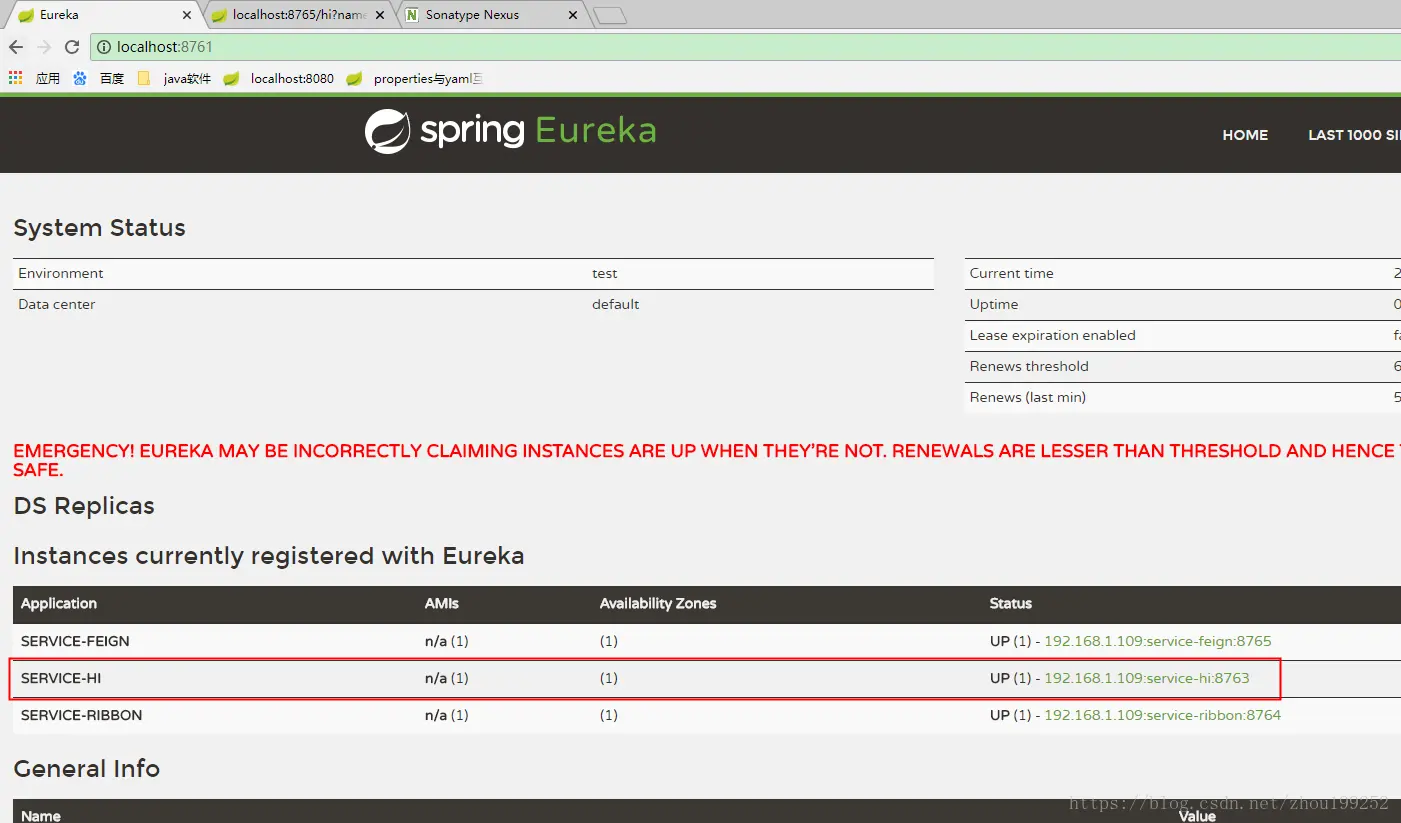Open a new browser tab

coord(610,15)
